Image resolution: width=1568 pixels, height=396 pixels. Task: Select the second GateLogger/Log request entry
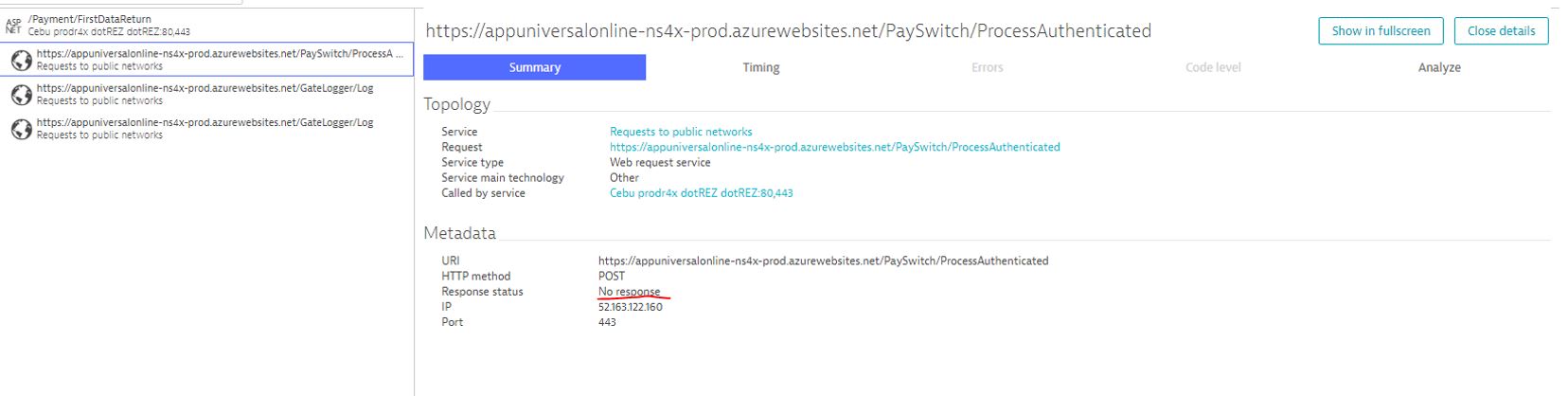tap(206, 128)
